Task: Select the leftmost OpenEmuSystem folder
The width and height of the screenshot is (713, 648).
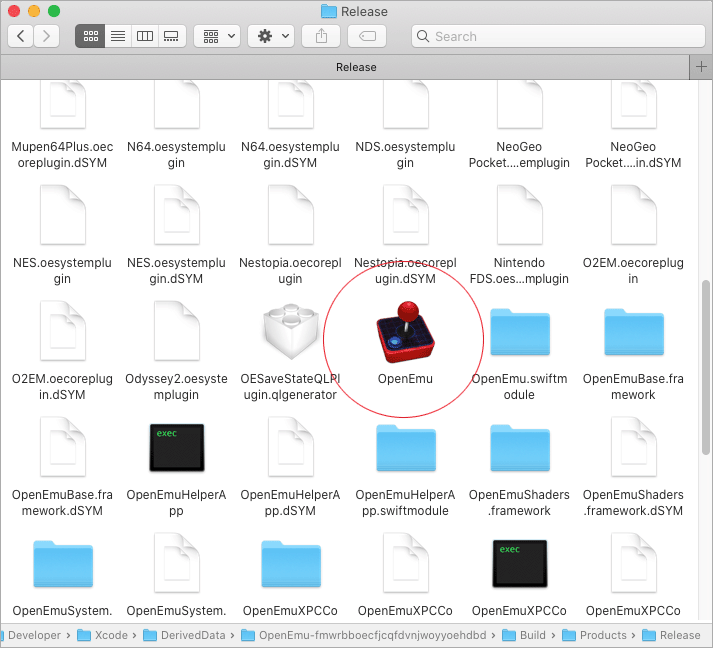Action: point(63,564)
